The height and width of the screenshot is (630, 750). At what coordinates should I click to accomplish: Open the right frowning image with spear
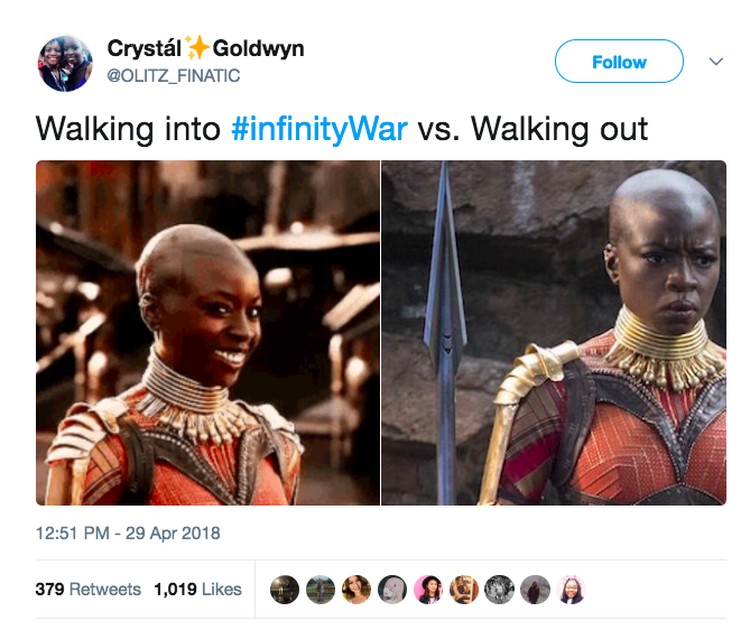click(553, 332)
